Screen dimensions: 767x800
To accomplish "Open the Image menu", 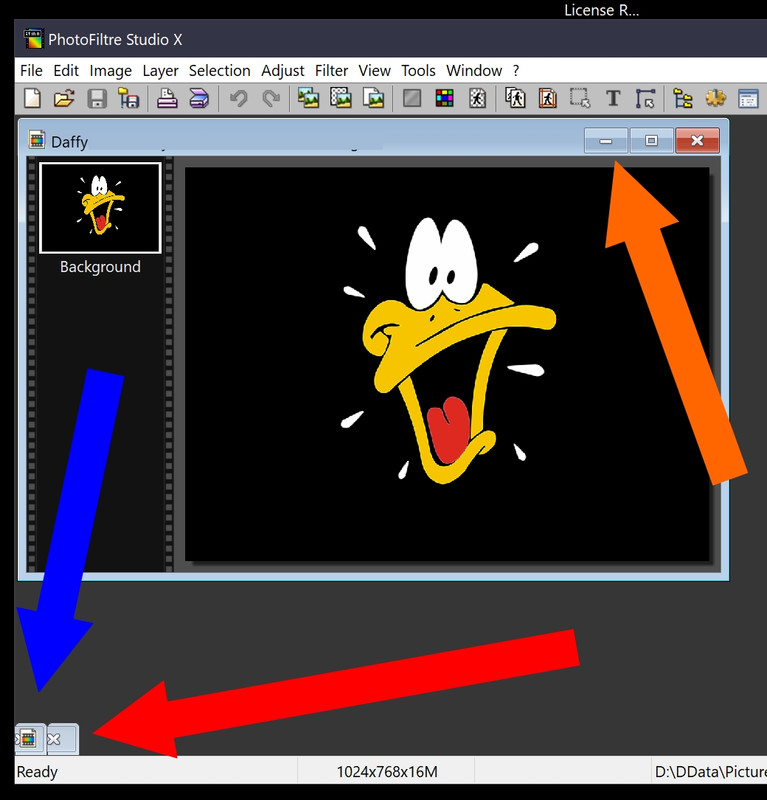I will (111, 70).
